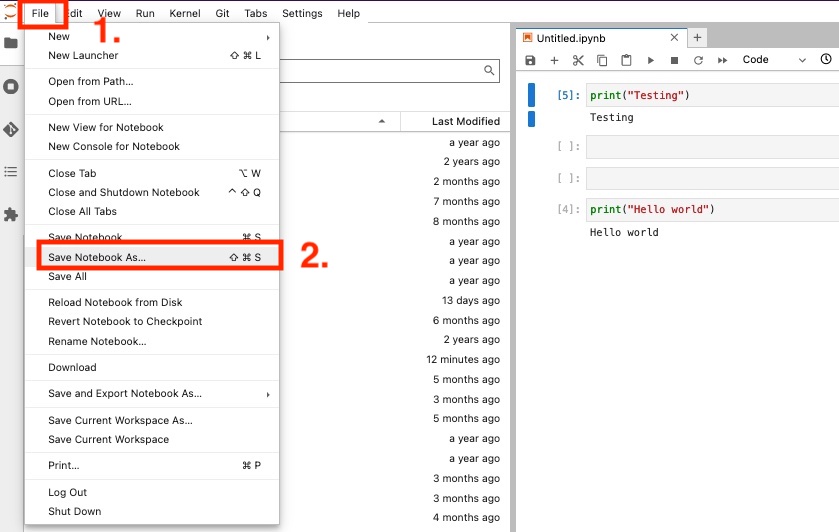Open the Help menu
Viewport: 839px width, 532px height.
[x=348, y=13]
